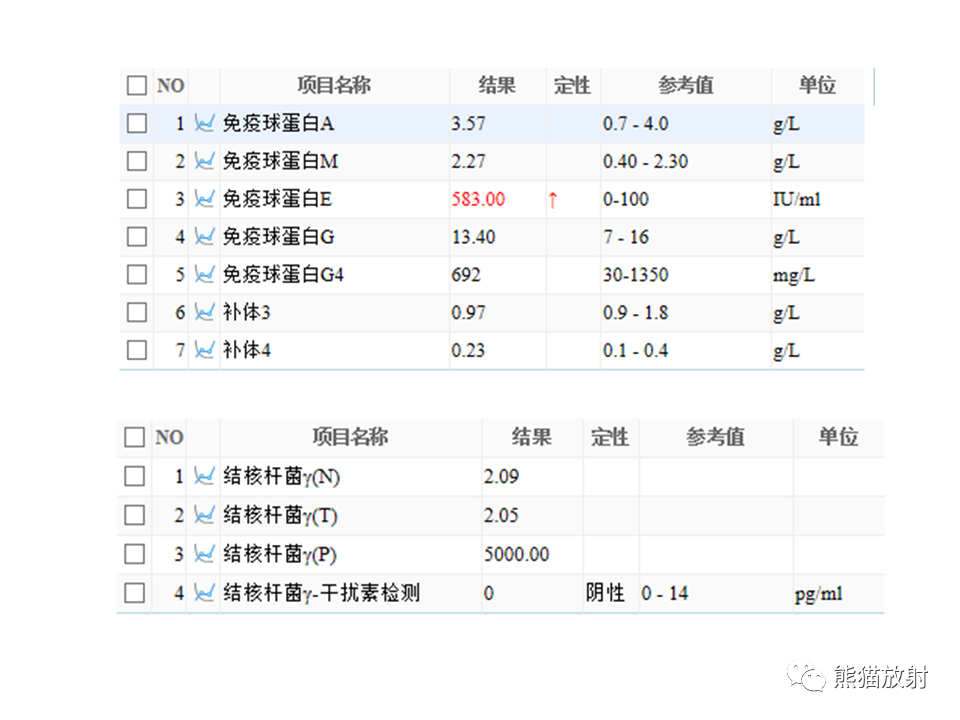This screenshot has width=960, height=720.
Task: Open trend chart icon for 免疫球蛋白G row 4
Action: click(x=204, y=237)
